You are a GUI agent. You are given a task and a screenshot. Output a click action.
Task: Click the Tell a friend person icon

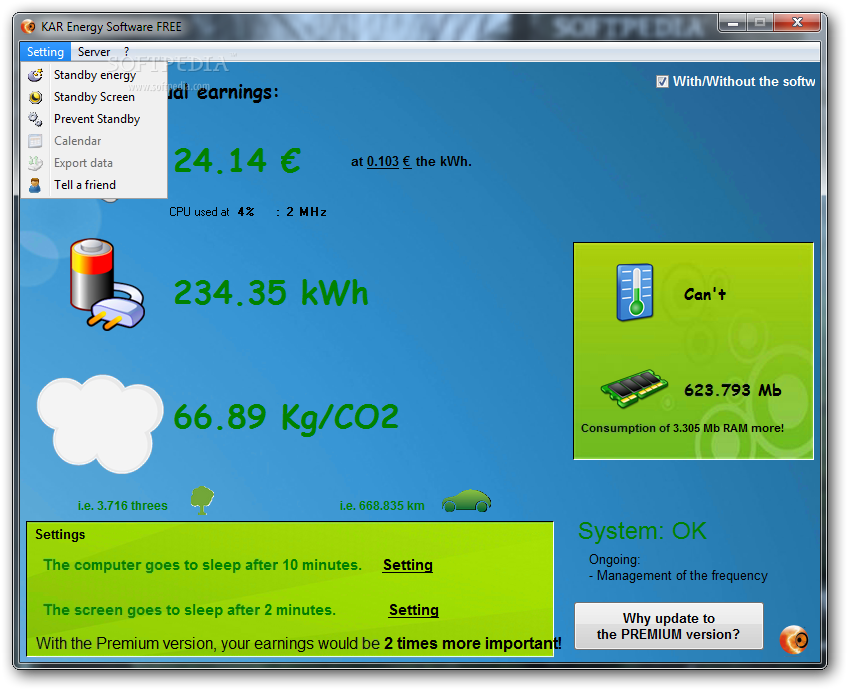point(35,185)
